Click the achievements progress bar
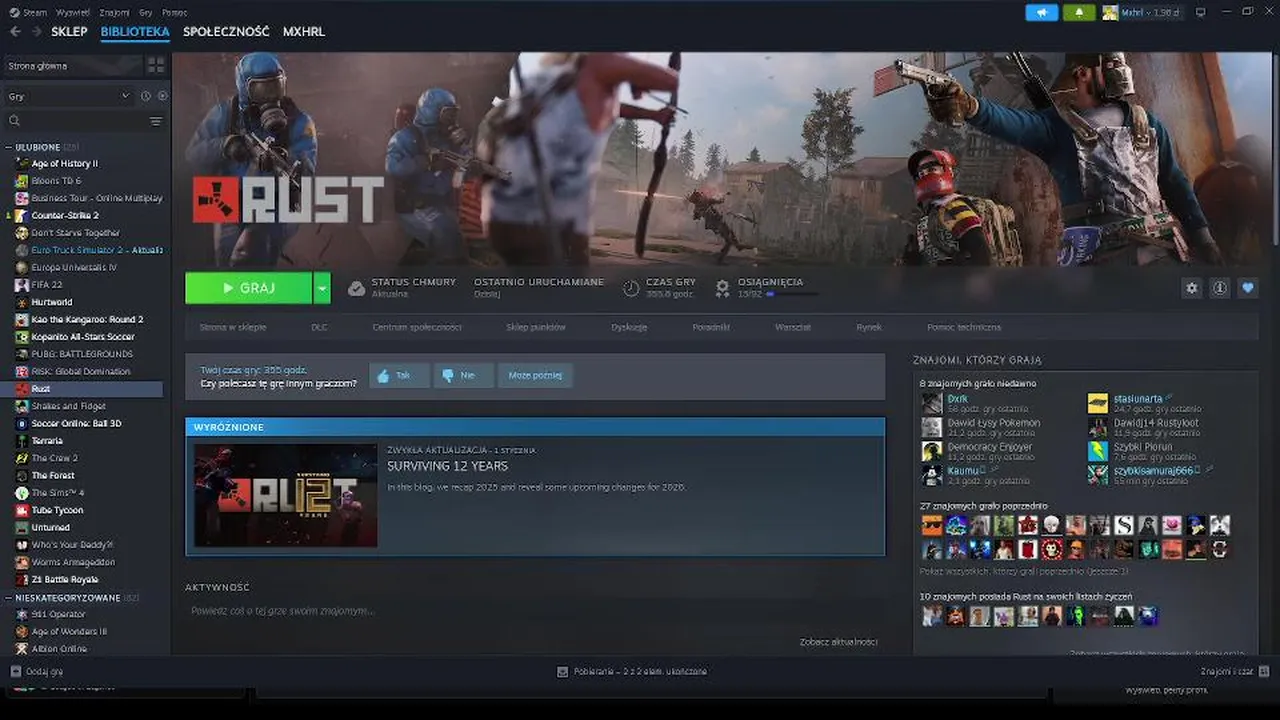 [792, 294]
